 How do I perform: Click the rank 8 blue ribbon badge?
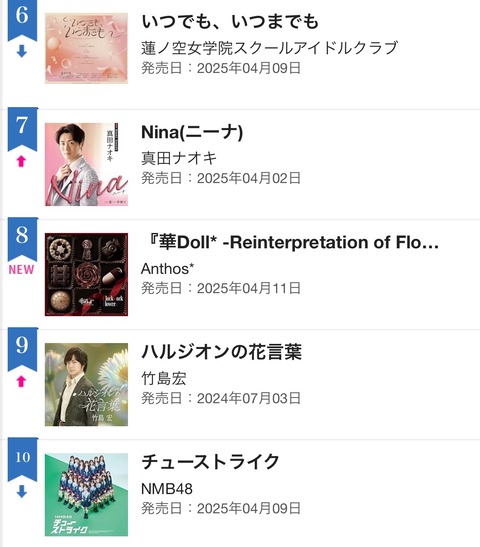point(22,239)
